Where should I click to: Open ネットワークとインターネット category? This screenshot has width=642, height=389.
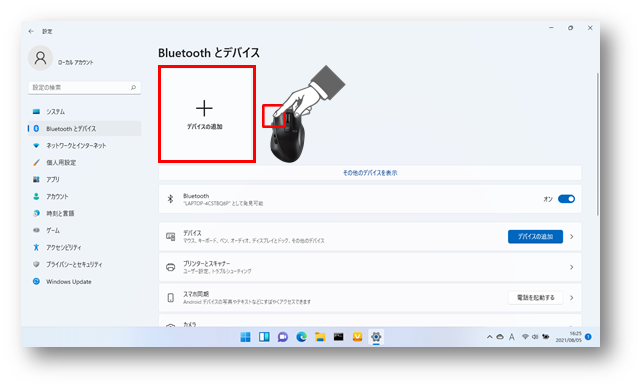tap(84, 145)
